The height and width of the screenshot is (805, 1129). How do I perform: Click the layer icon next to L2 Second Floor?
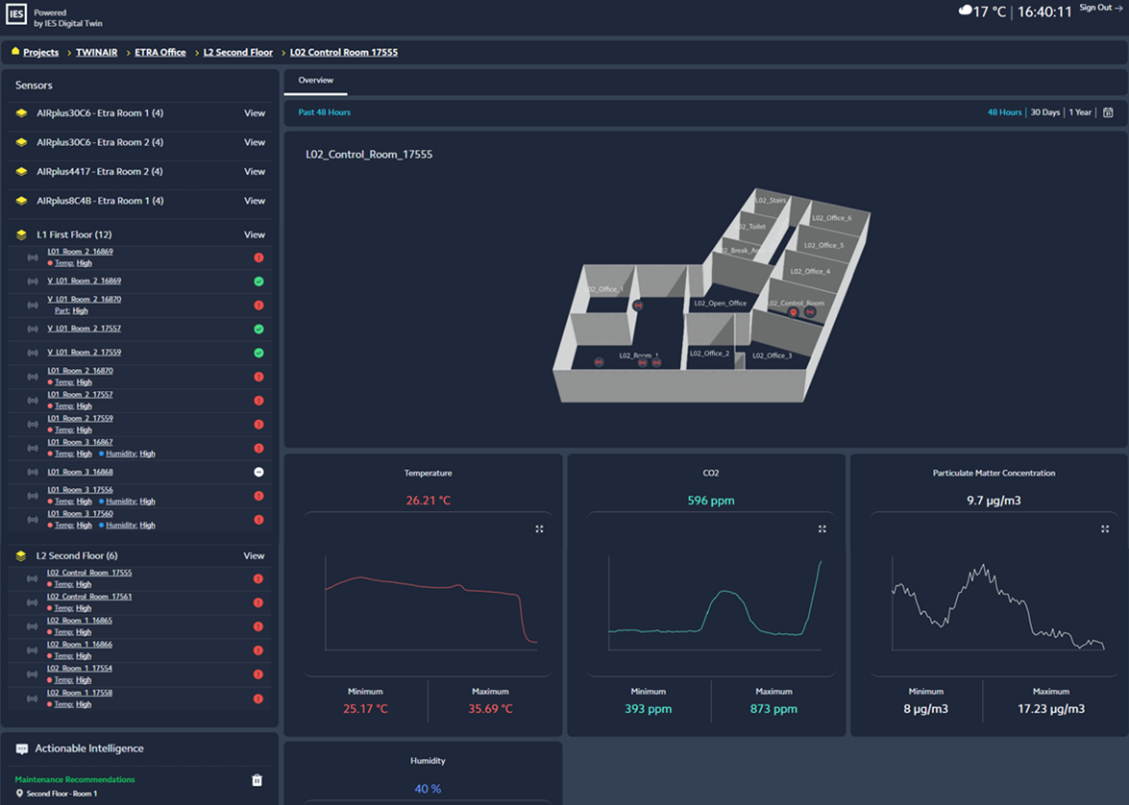tap(22, 556)
